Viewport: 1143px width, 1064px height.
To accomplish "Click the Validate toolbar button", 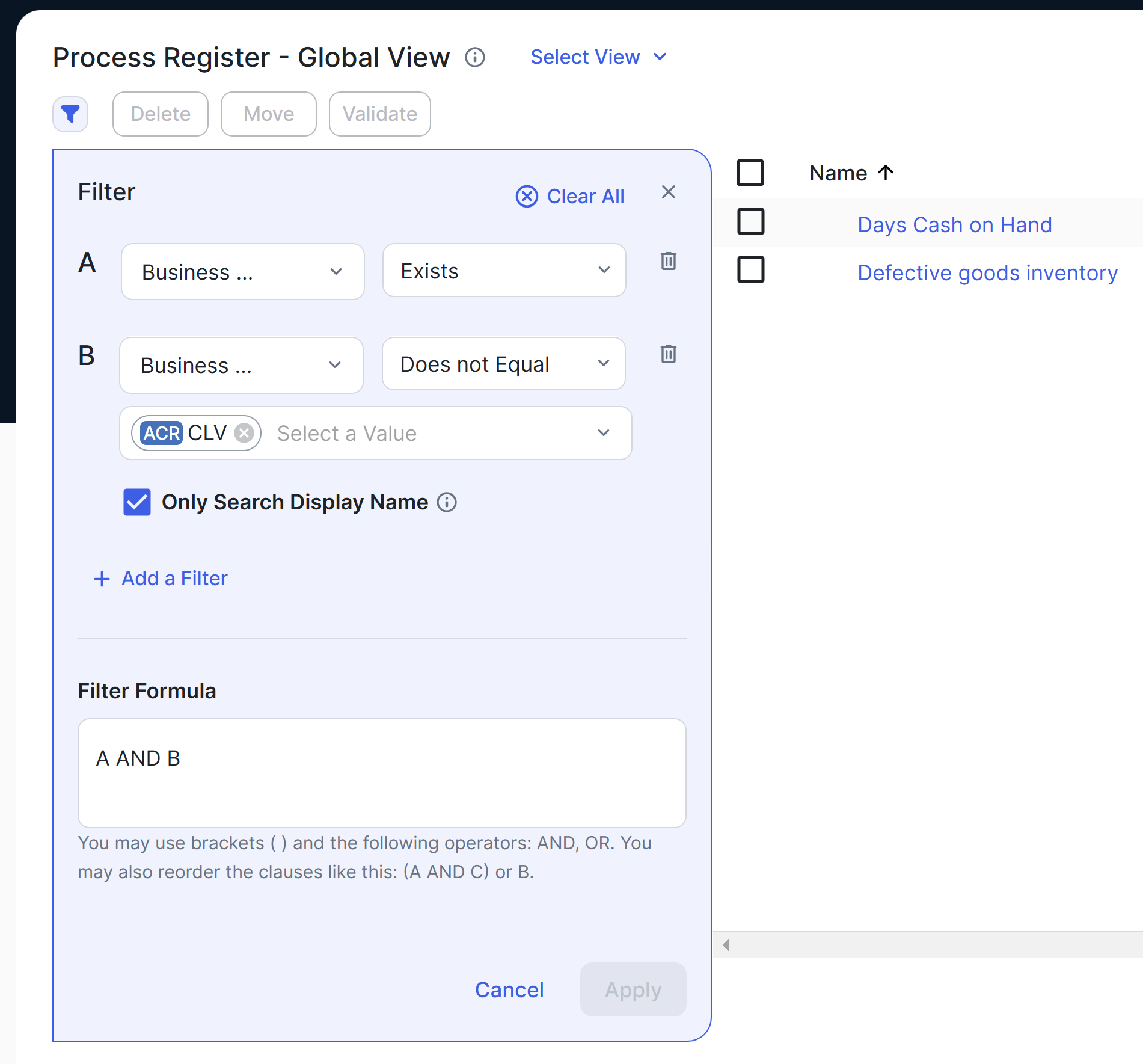I will pos(379,114).
